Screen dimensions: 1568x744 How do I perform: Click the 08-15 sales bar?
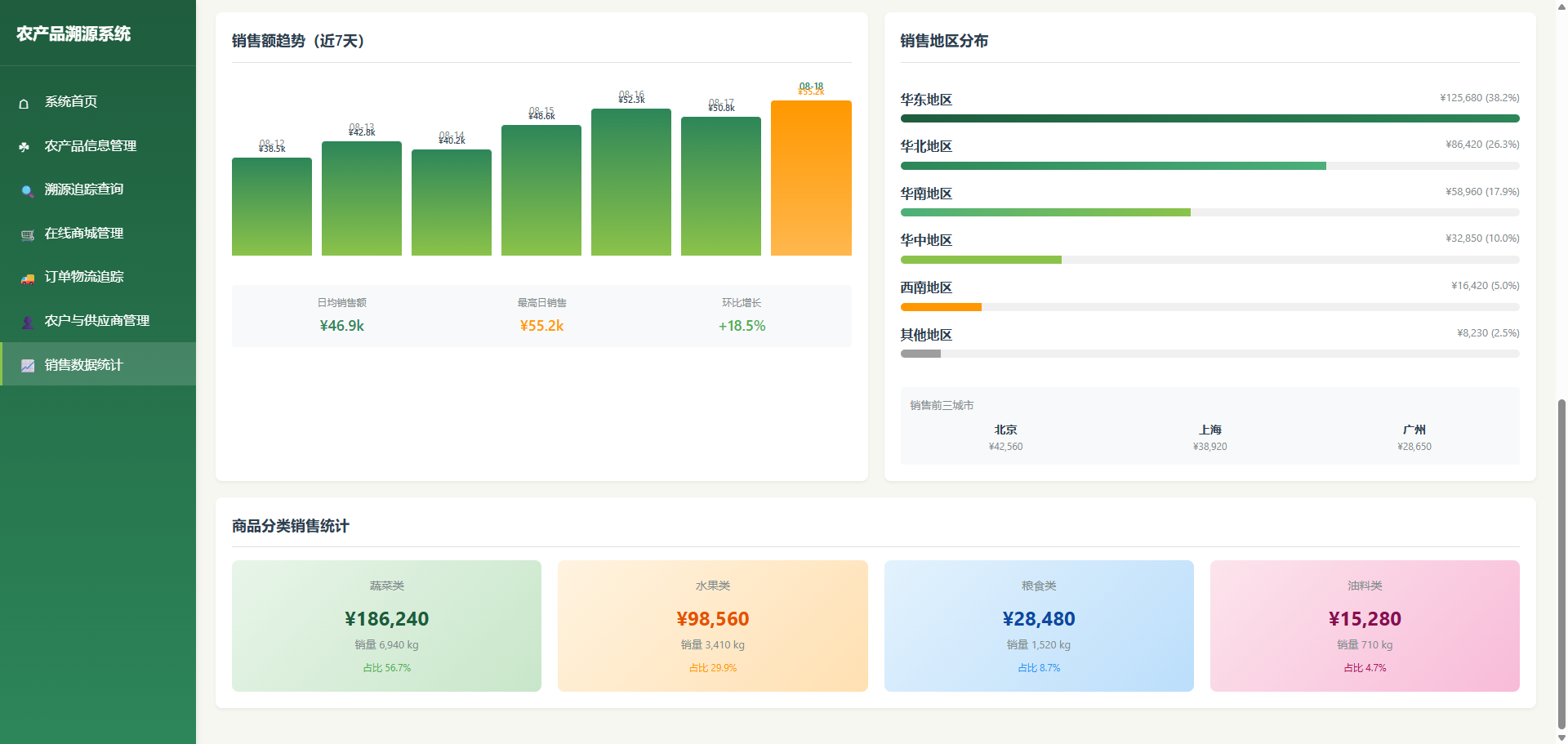pos(541,190)
